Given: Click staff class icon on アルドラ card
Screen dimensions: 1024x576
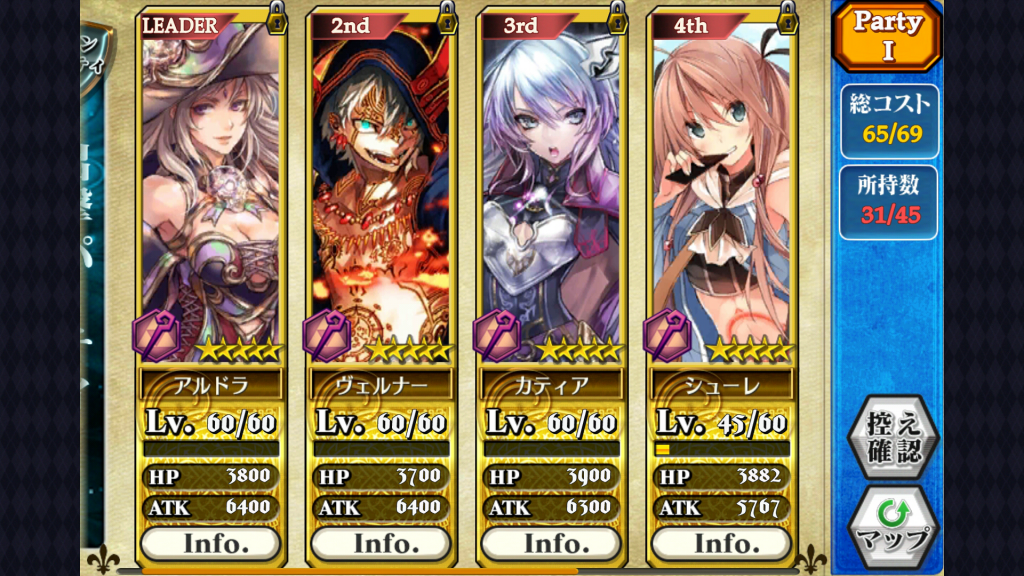Looking at the screenshot, I should coord(157,336).
